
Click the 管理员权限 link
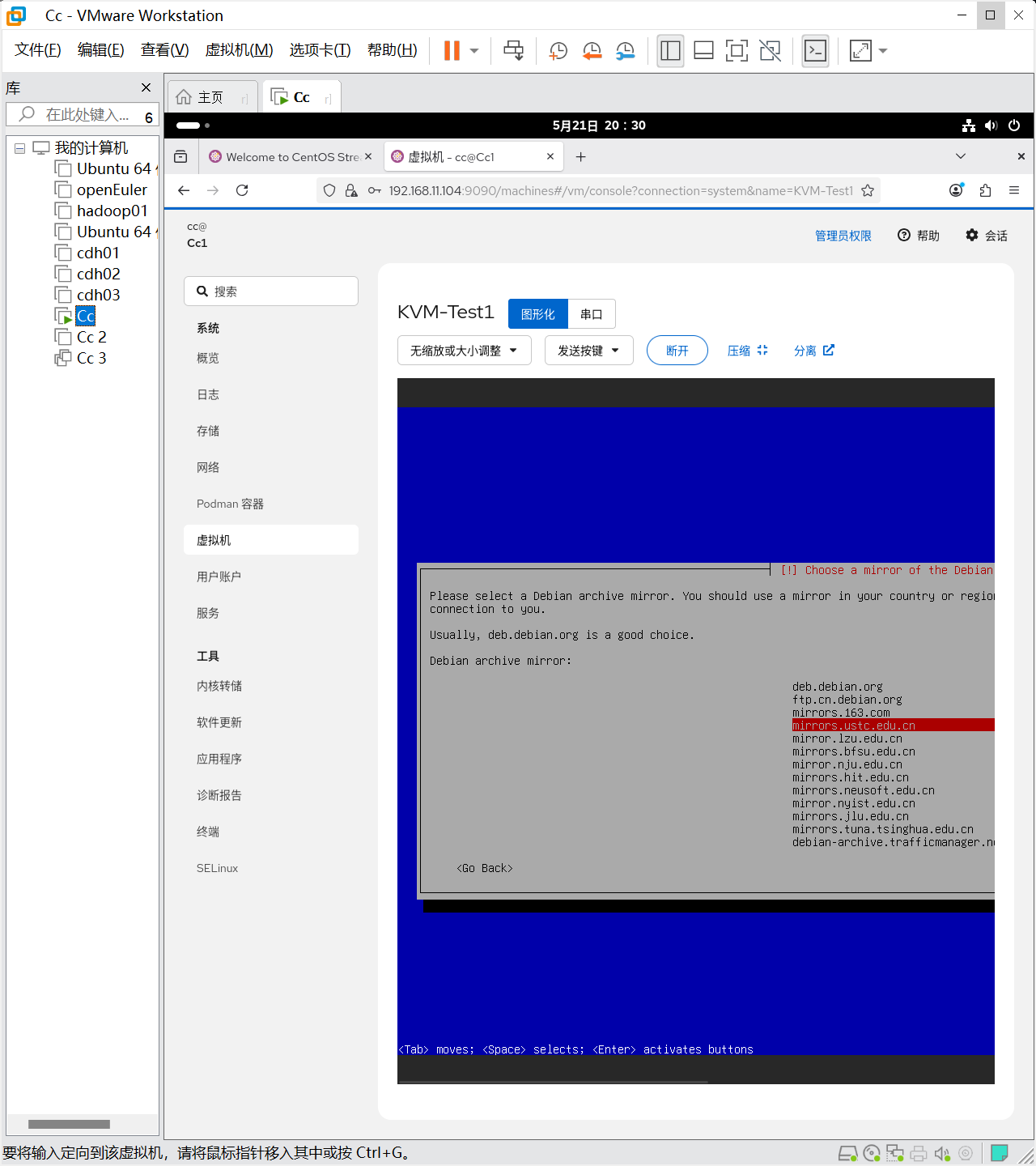coord(843,236)
